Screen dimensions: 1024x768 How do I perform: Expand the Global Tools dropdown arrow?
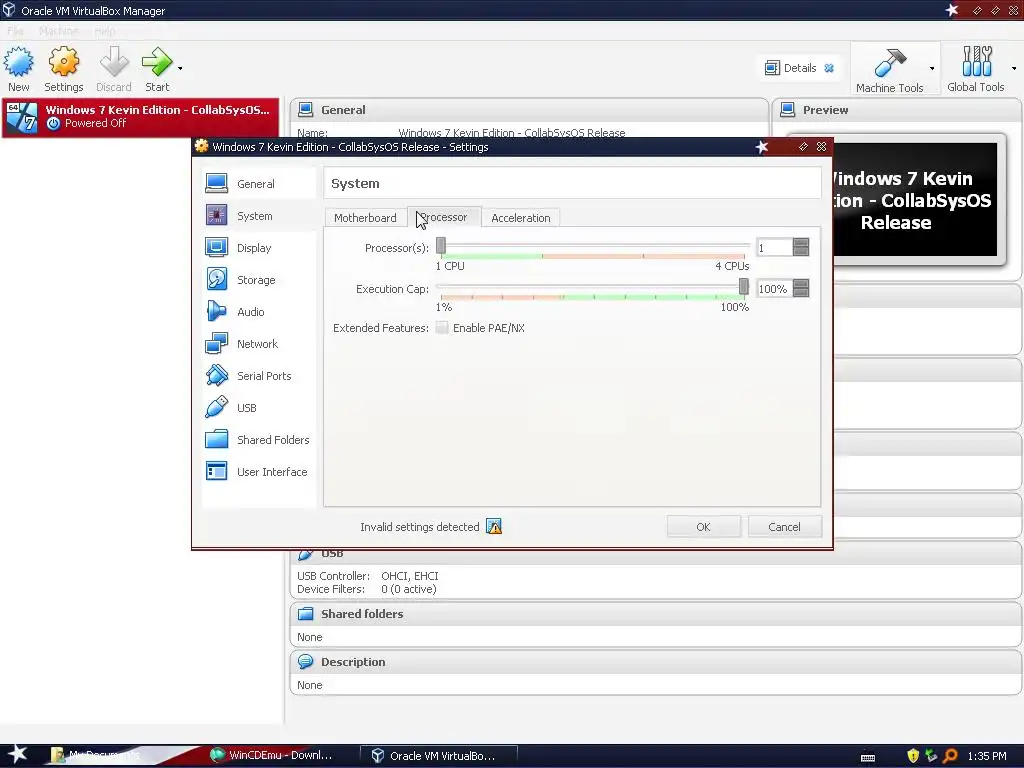1014,69
